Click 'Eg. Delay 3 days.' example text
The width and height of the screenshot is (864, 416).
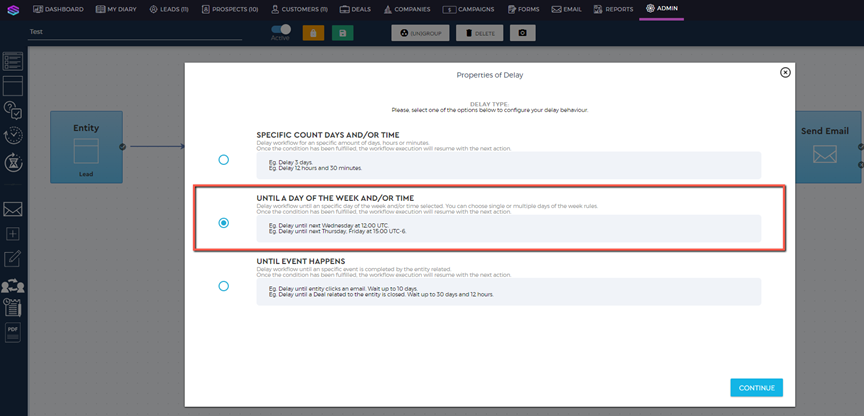290,163
